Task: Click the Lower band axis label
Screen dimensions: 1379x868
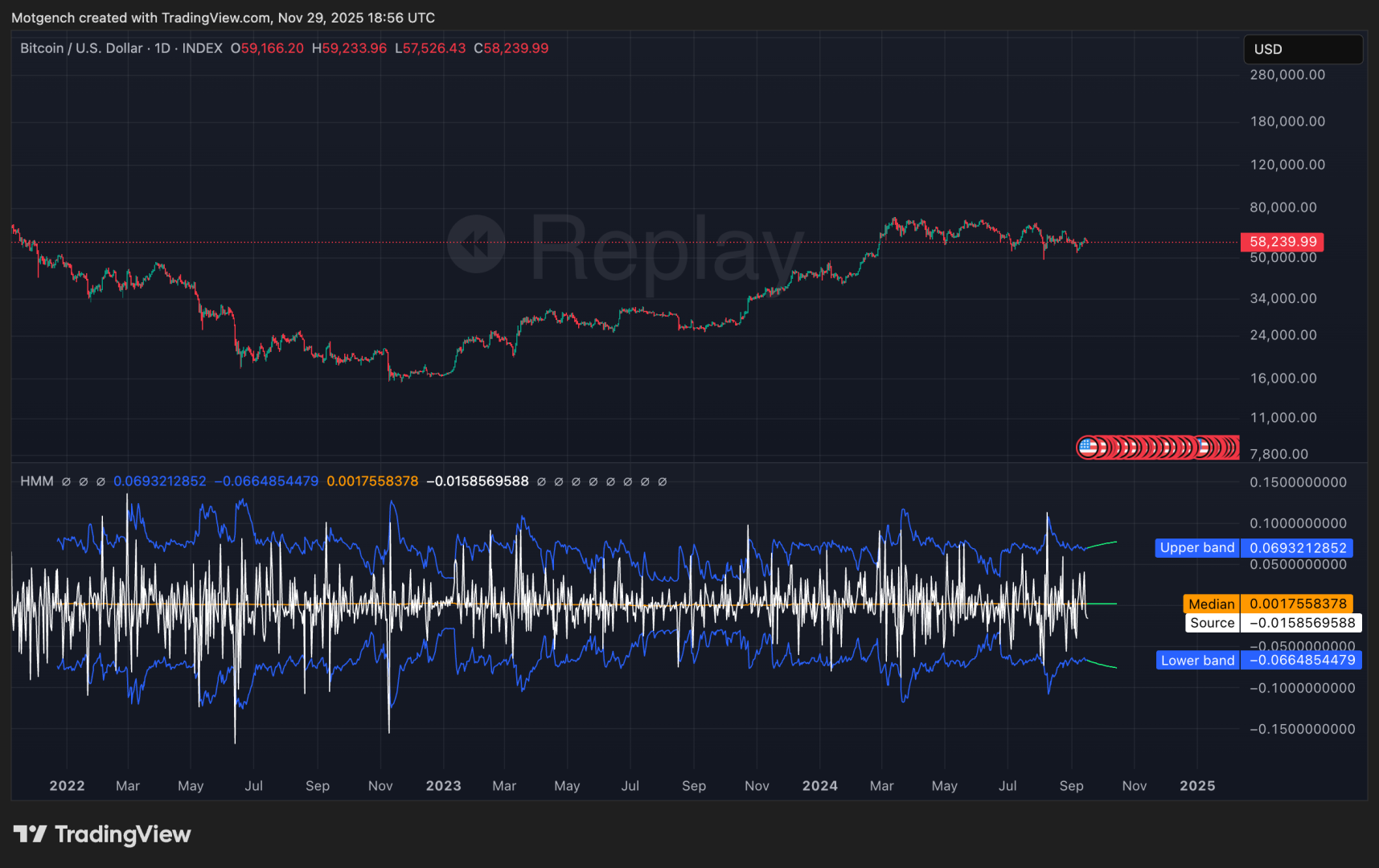Action: 1196,661
